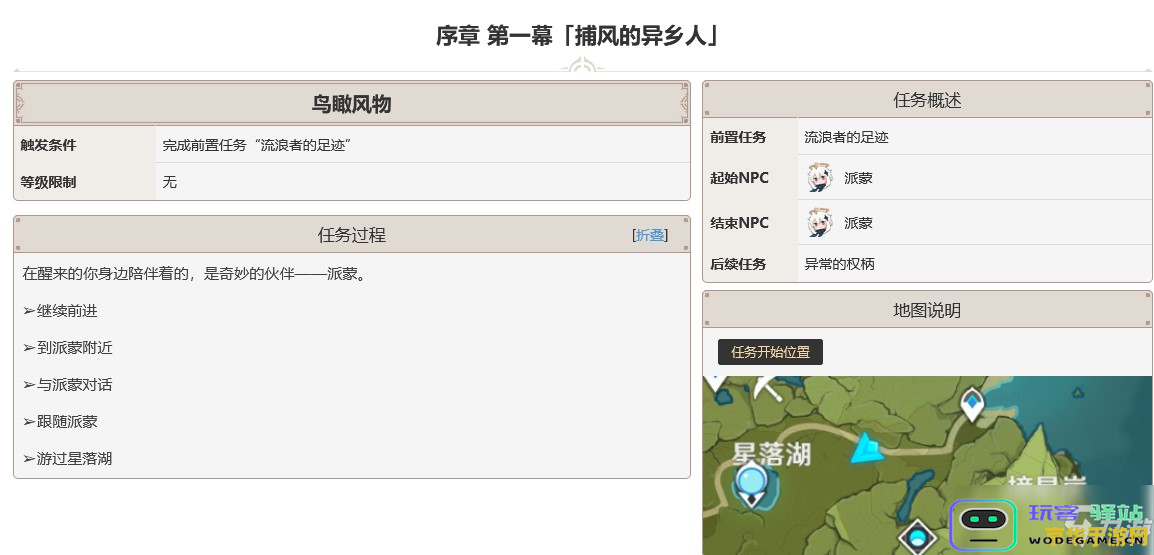Click the 后续任务 label
This screenshot has width=1154, height=555.
pos(738,264)
